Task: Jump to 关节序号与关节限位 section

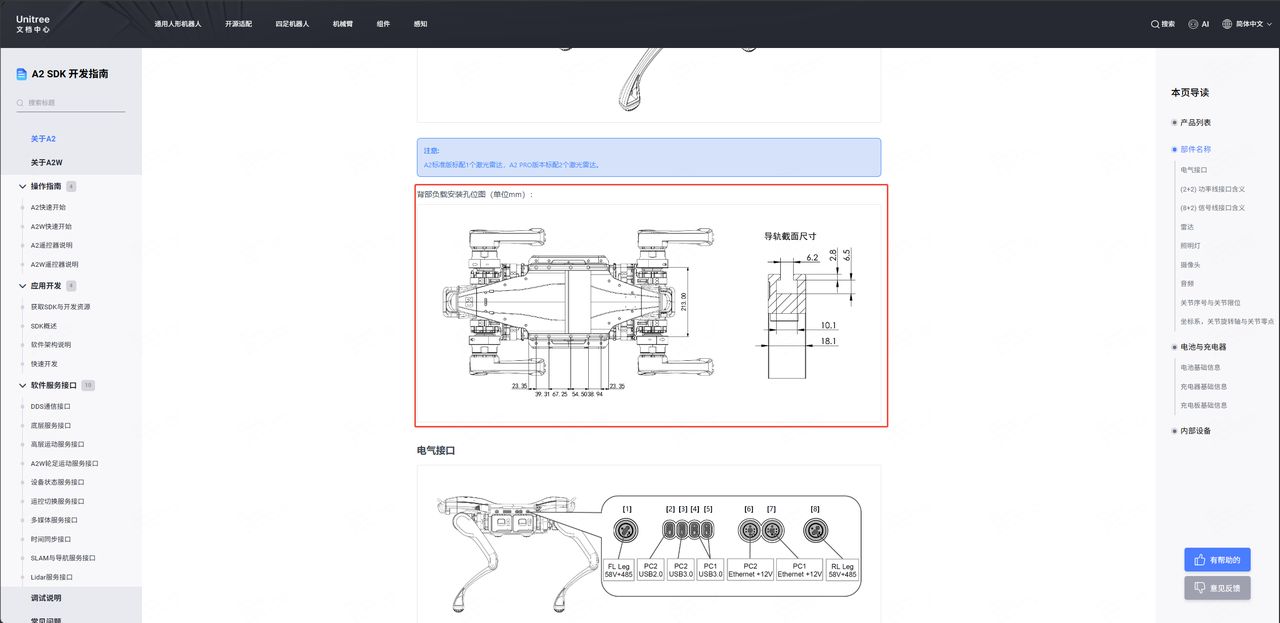Action: coord(1211,303)
